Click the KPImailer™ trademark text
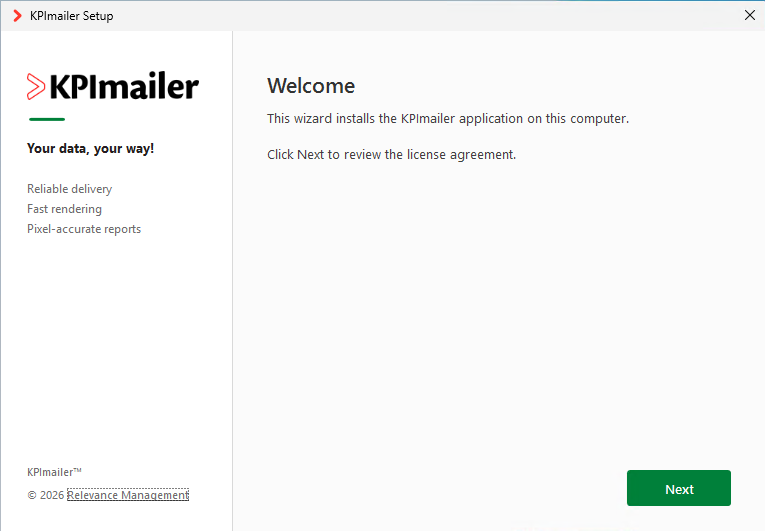Viewport: 765px width, 531px height. [x=54, y=472]
